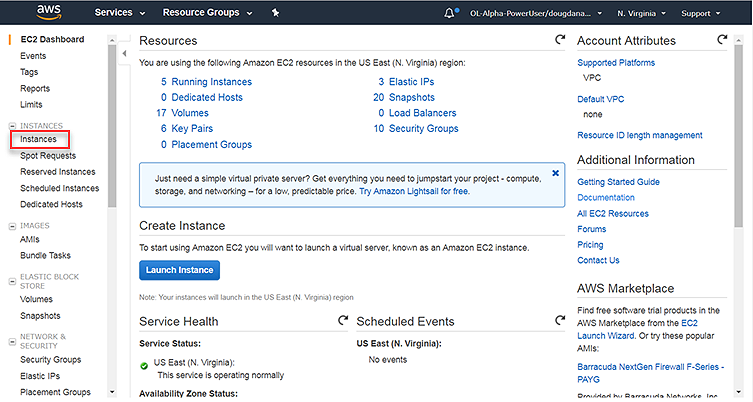The image size is (753, 402).
Task: Click the Launch Instance button
Action: [x=180, y=270]
